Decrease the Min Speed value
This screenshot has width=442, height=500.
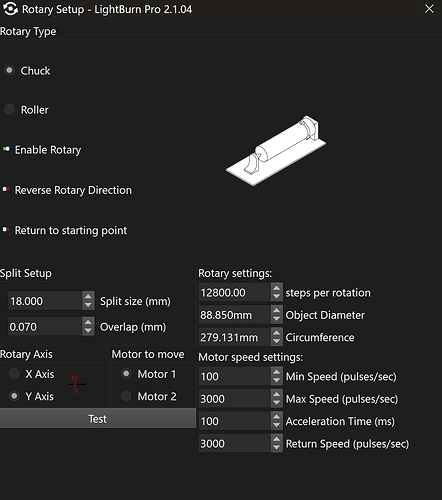pos(276,381)
